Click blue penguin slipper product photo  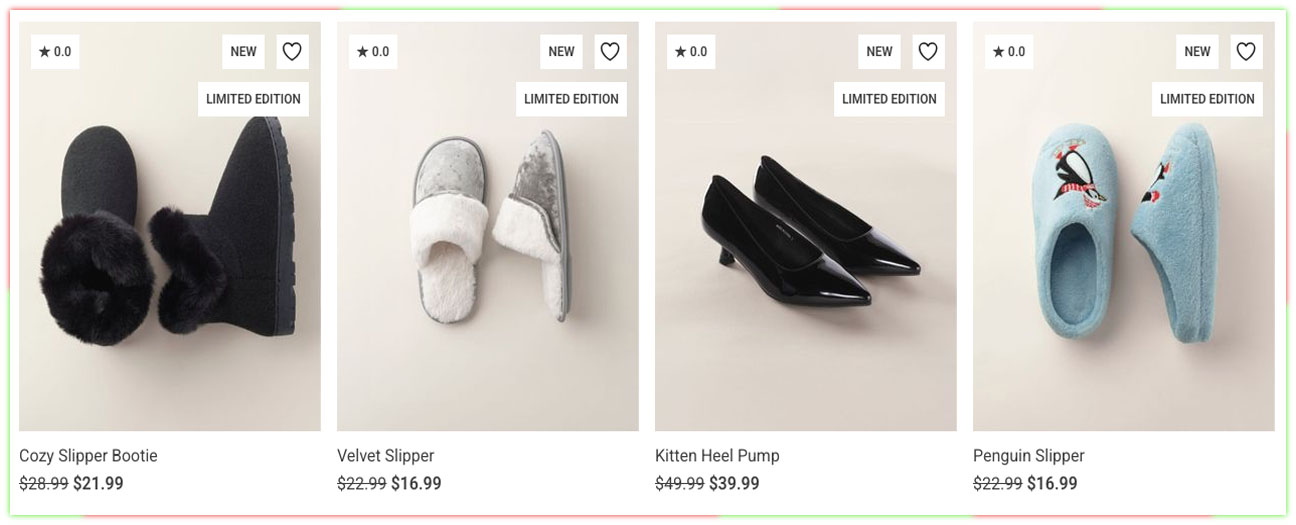coord(1124,240)
